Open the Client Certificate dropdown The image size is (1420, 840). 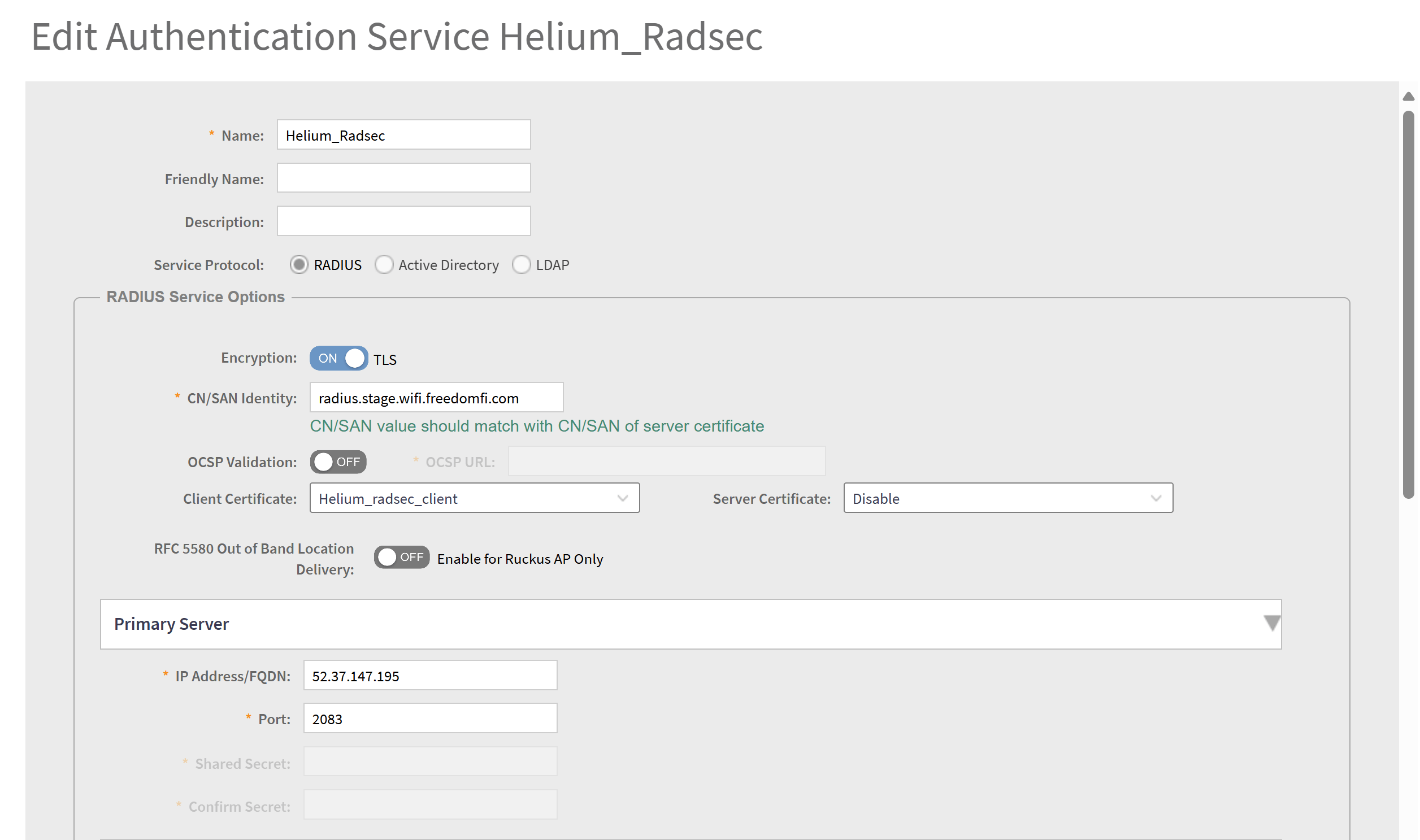click(x=474, y=498)
